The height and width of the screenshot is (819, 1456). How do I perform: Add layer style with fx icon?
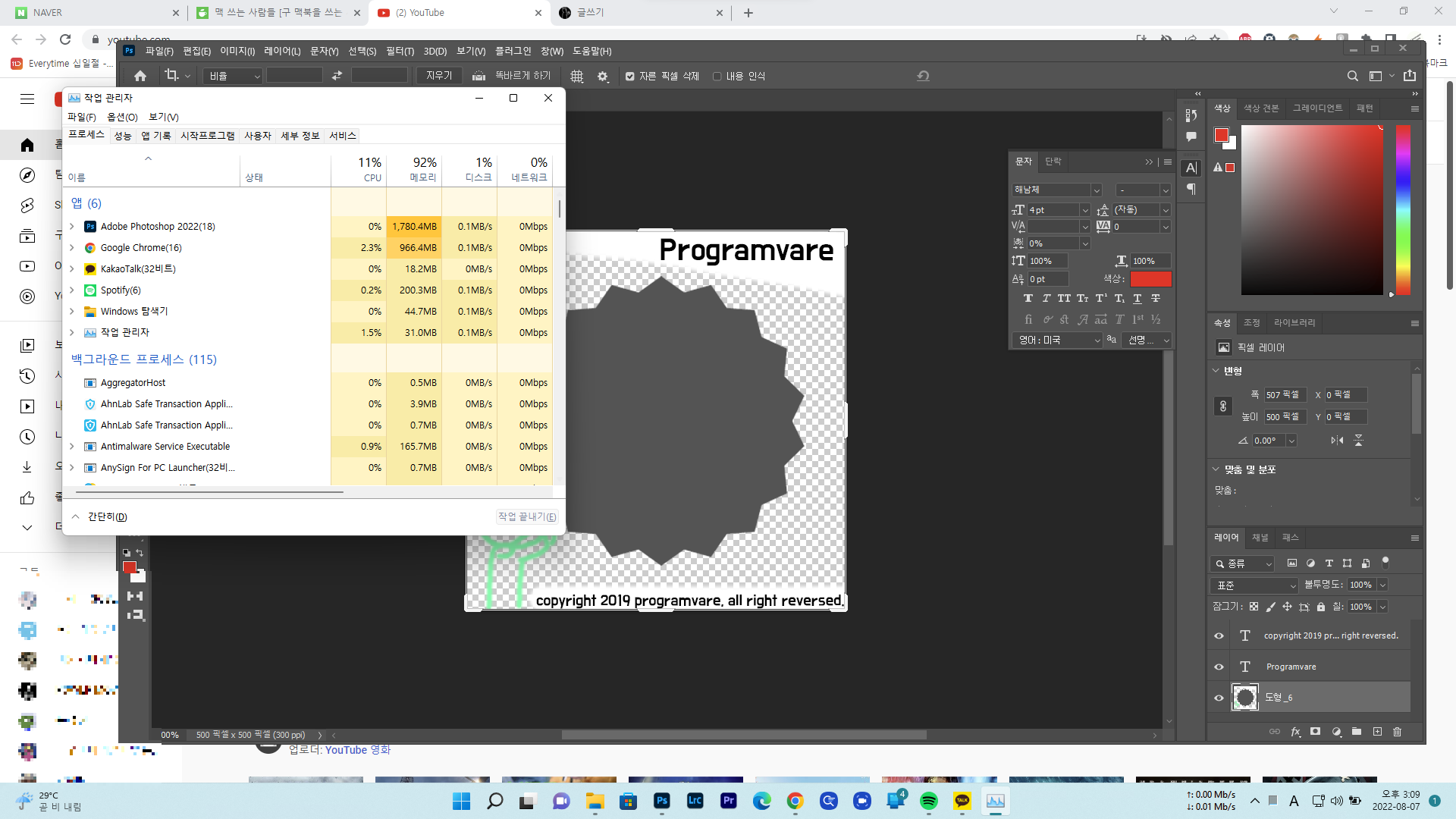click(x=1295, y=732)
